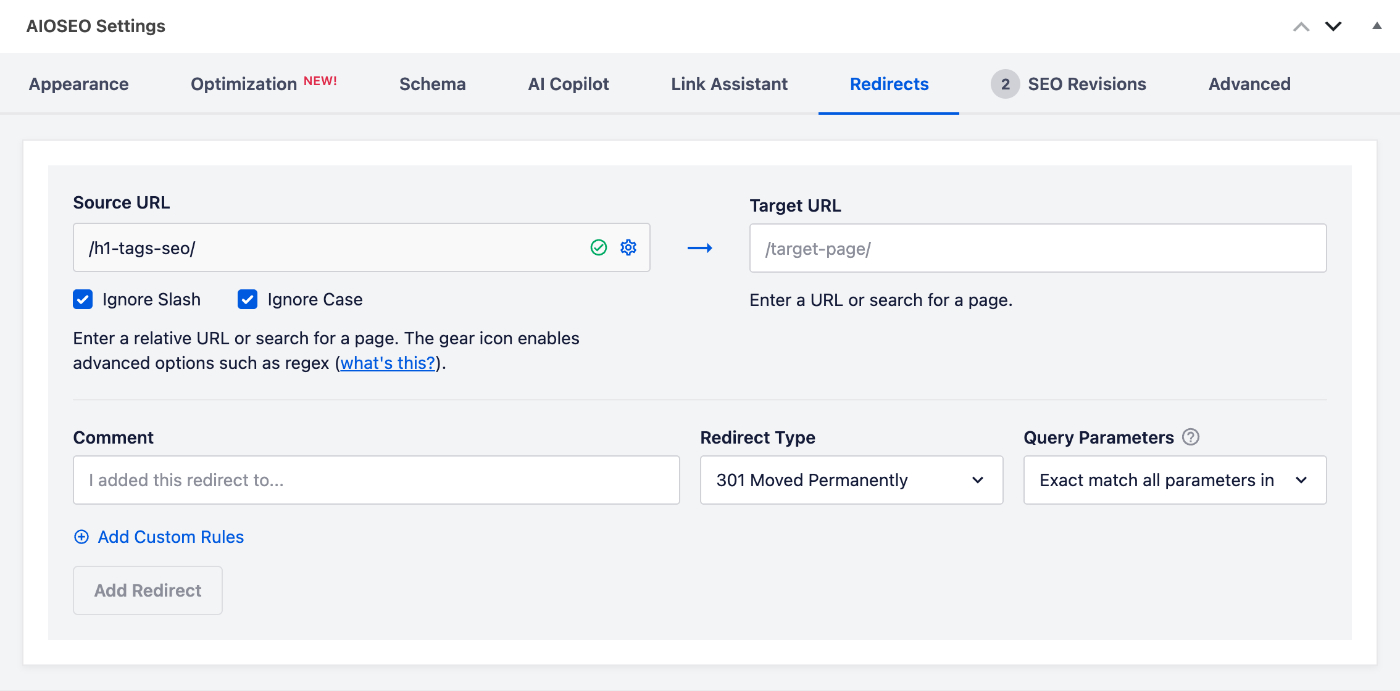Collapse the AIOSEO Settings panel
Image resolution: width=1400 pixels, height=691 pixels.
[x=1377, y=26]
